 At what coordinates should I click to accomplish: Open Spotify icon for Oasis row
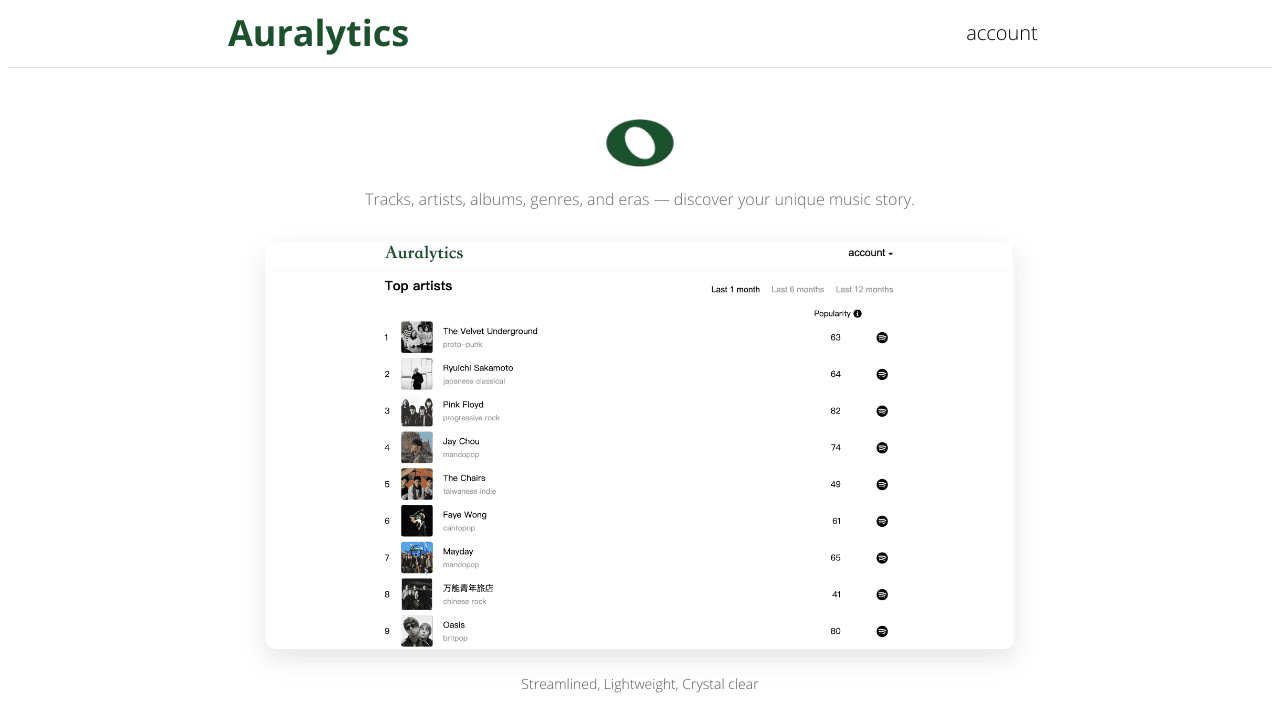[882, 631]
